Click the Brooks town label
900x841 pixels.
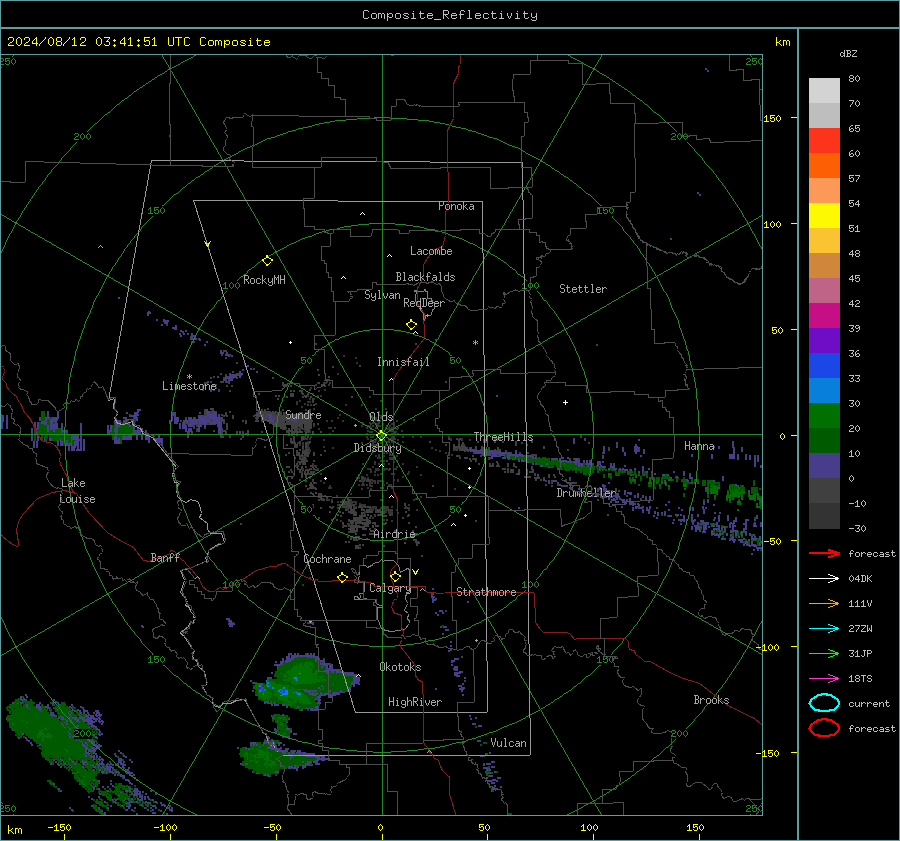[x=711, y=700]
